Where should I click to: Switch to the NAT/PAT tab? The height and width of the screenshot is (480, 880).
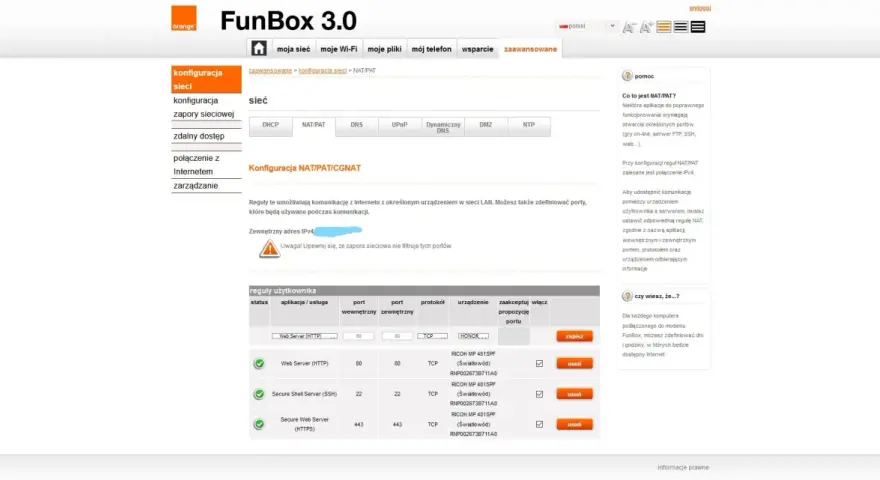click(x=313, y=126)
